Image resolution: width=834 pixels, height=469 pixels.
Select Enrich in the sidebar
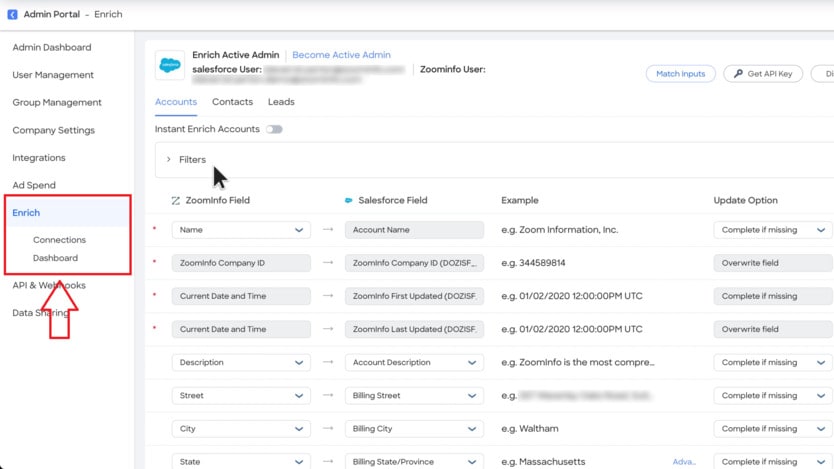[x=26, y=213]
